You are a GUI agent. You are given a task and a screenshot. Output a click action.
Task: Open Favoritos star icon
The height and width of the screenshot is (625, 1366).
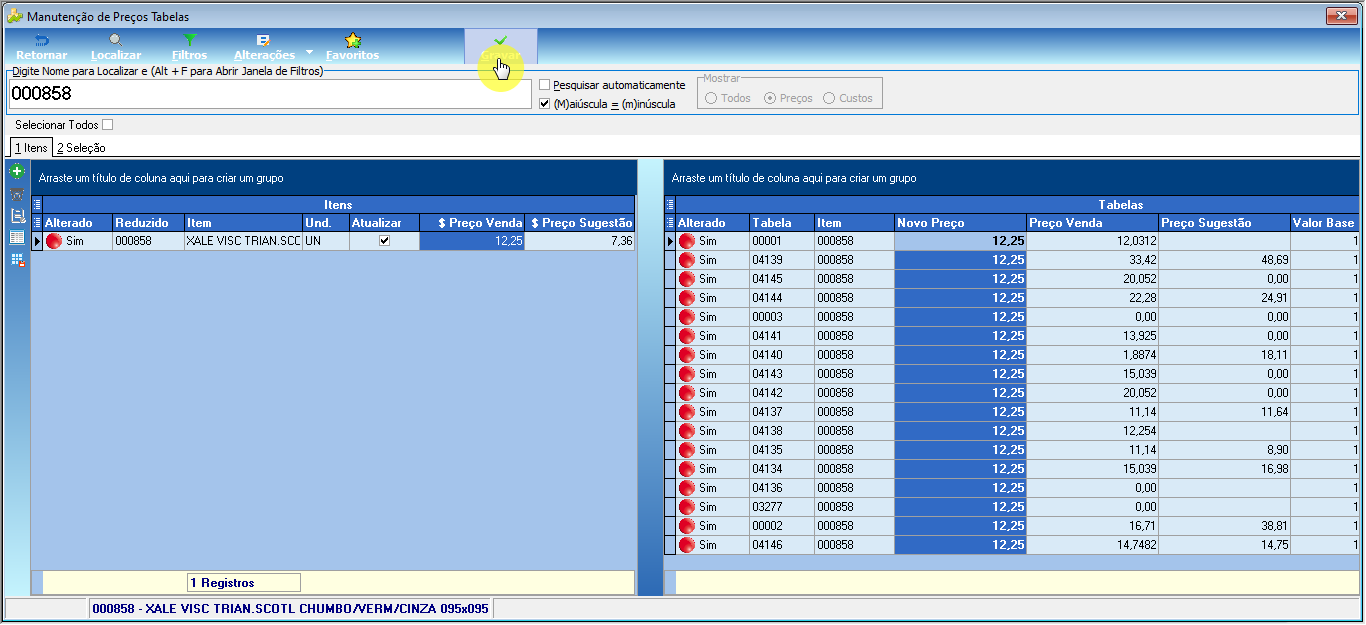pyautogui.click(x=352, y=41)
